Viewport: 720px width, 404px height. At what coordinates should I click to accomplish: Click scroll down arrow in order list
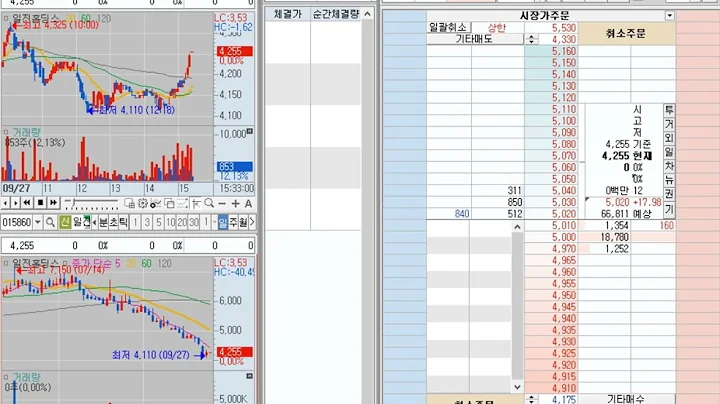coord(518,387)
